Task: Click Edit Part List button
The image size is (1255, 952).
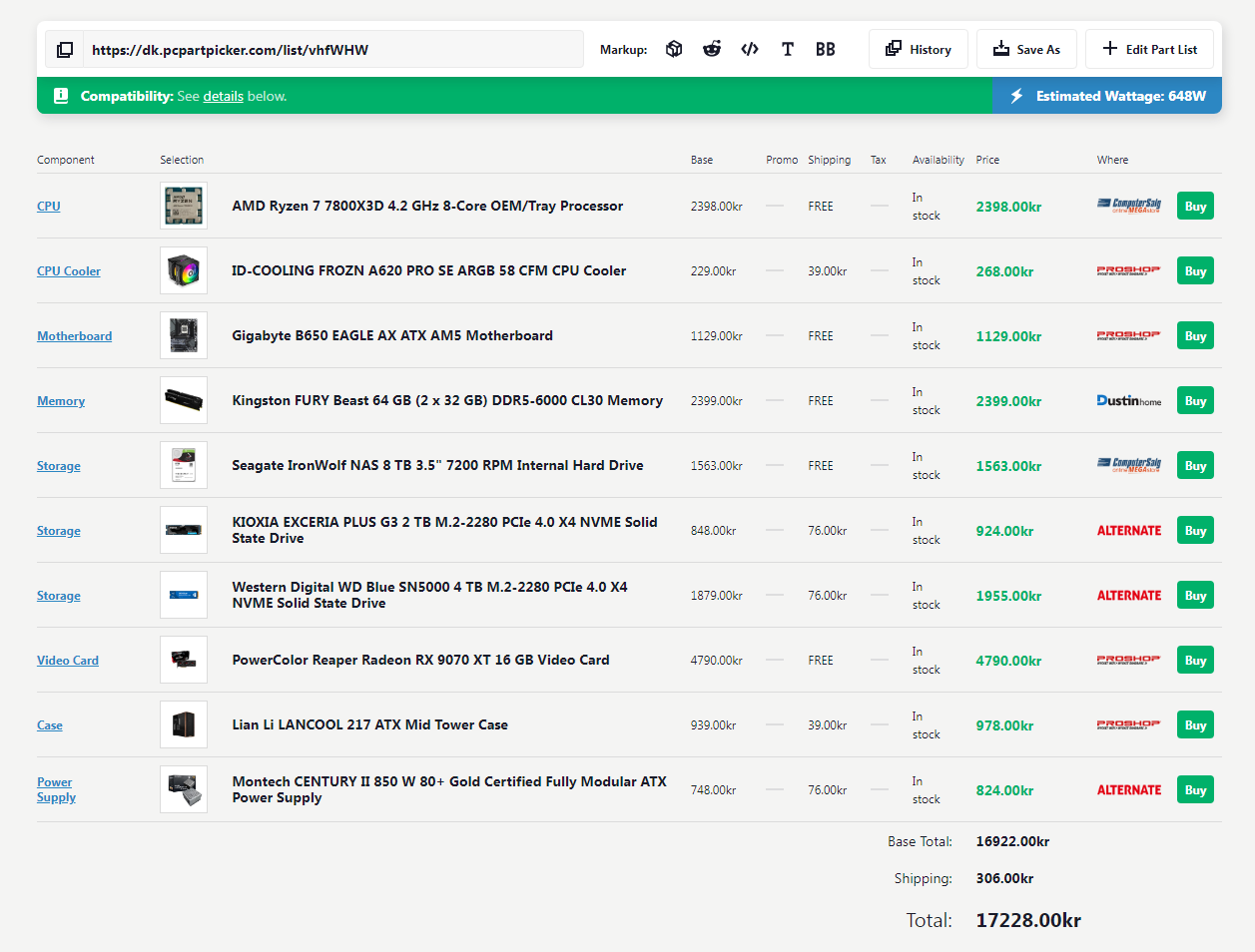Action: (x=1149, y=49)
